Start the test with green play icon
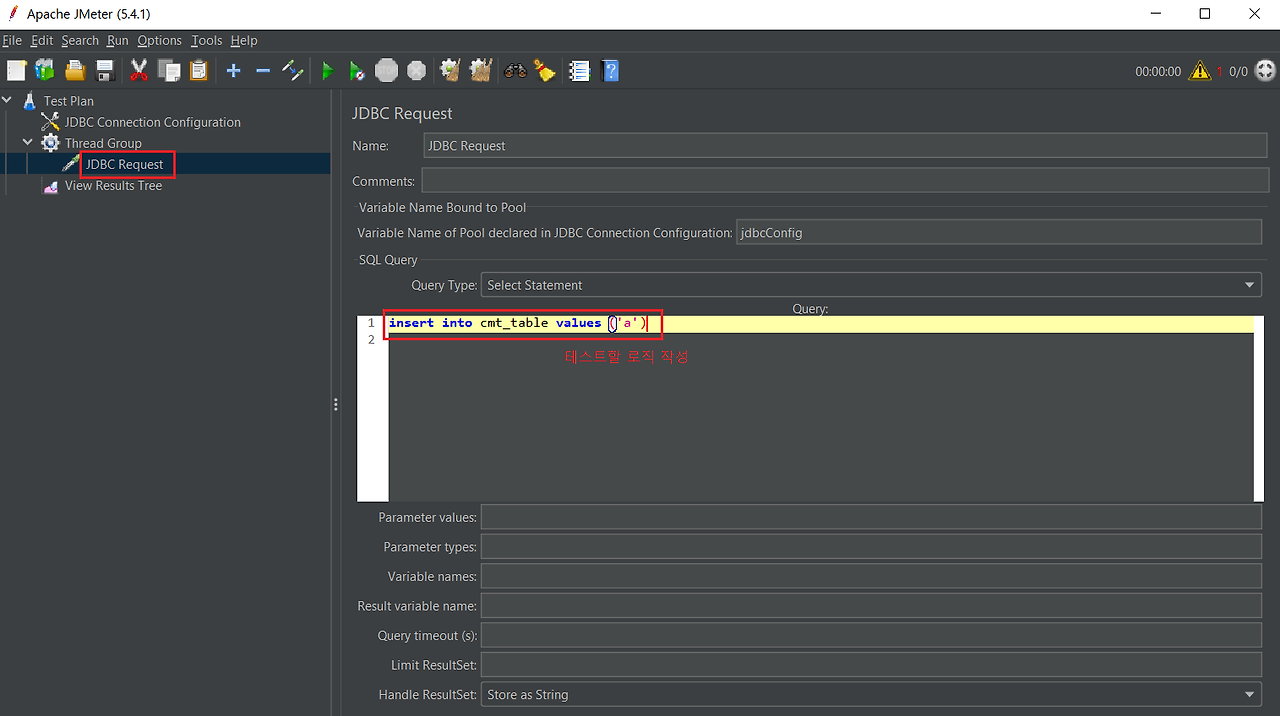The image size is (1280, 716). click(327, 71)
